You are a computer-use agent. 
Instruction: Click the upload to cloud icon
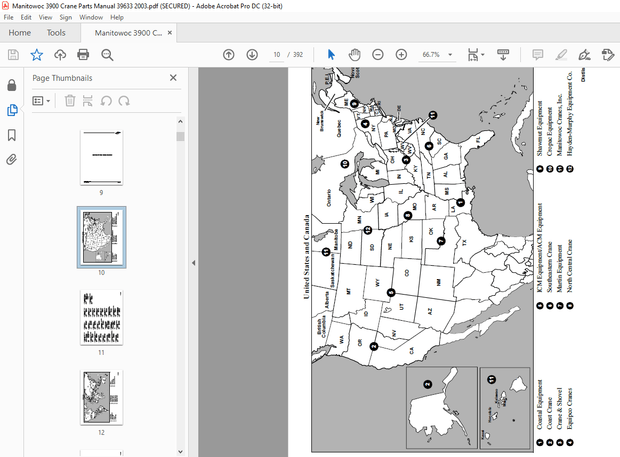[60, 55]
